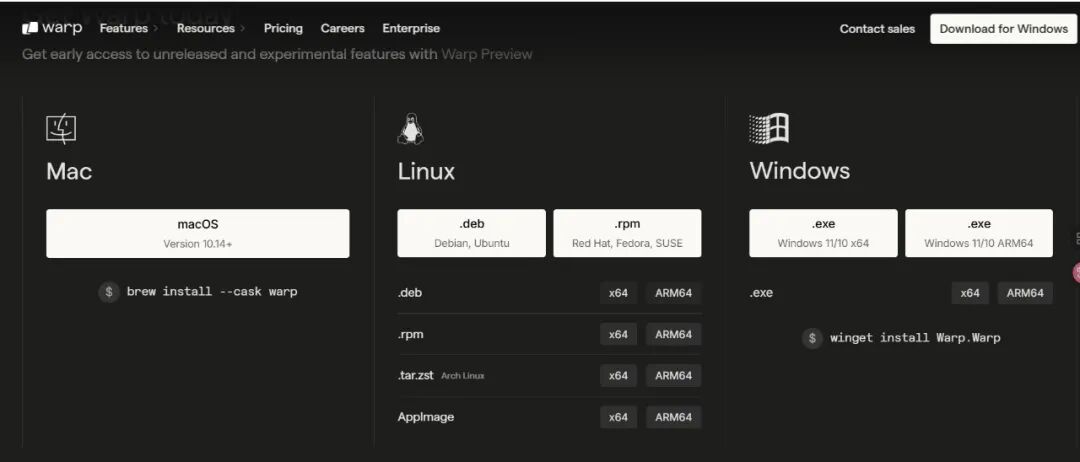Click the .rpm row label in list
The height and width of the screenshot is (462, 1080).
coord(411,334)
